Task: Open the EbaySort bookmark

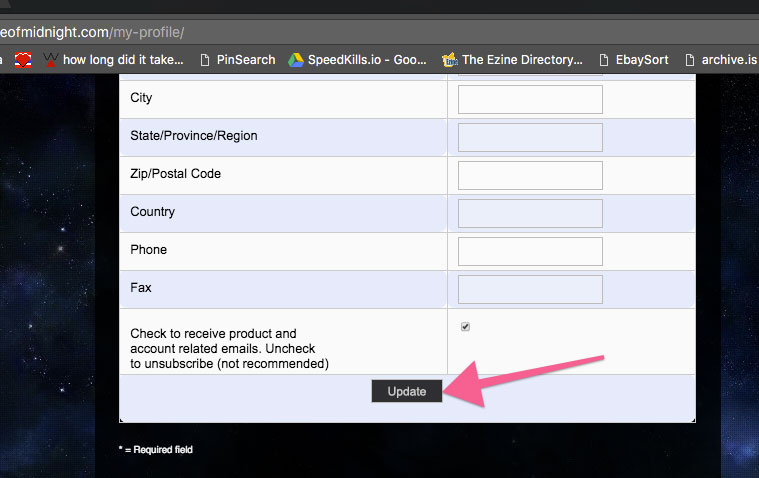Action: pyautogui.click(x=642, y=60)
